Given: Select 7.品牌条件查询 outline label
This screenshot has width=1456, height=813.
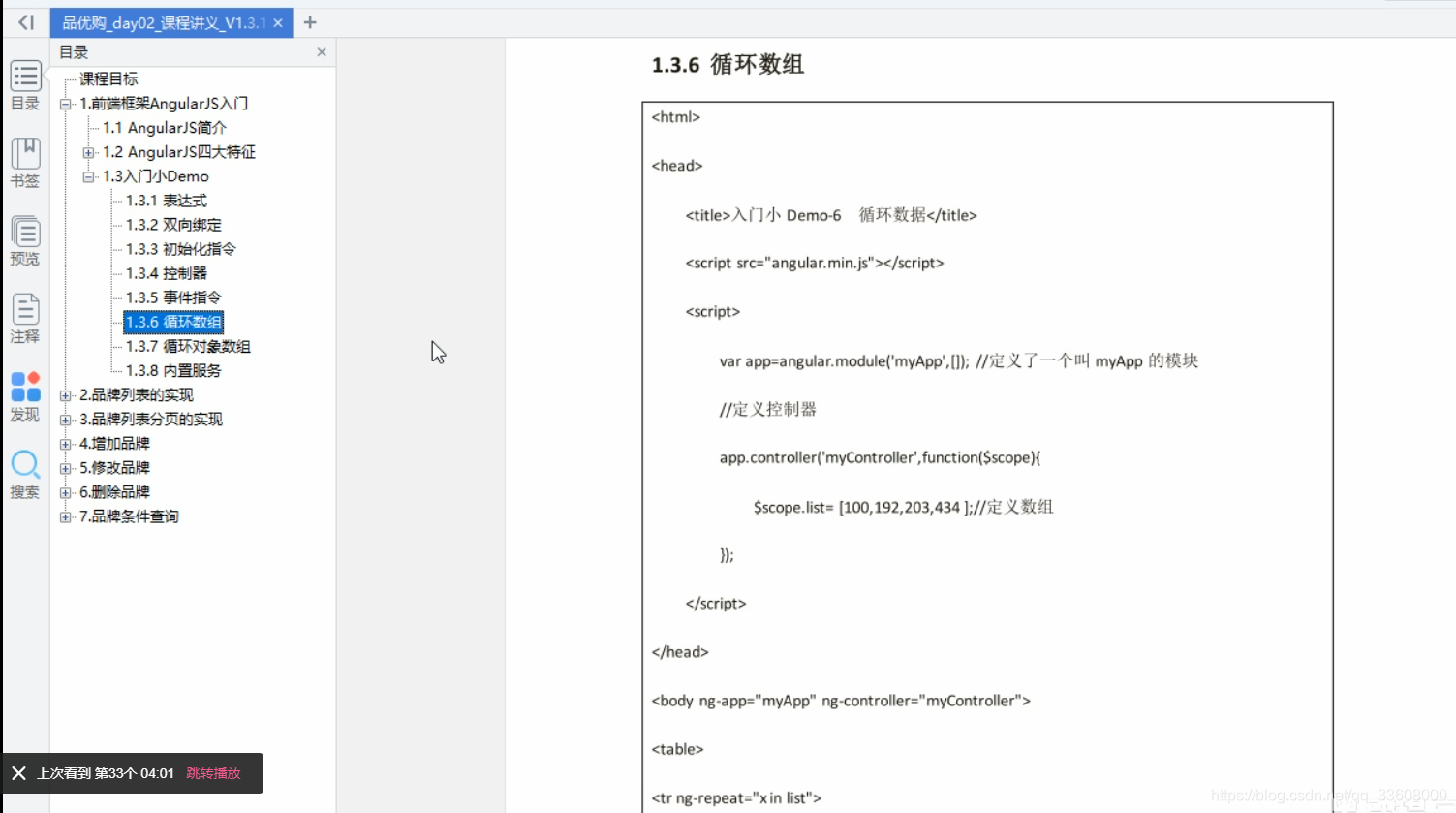Looking at the screenshot, I should 129,516.
